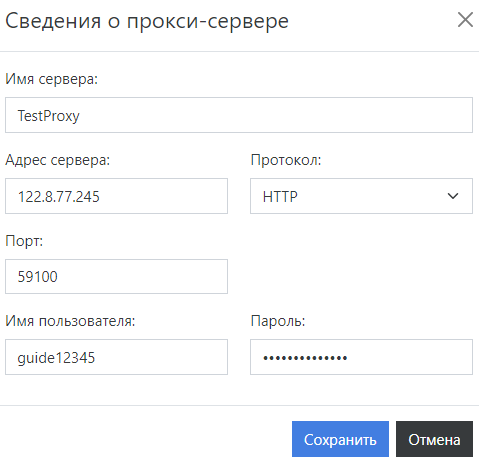This screenshot has height=463, width=479.
Task: Select the HTTP text in protocol selector
Action: [280, 197]
